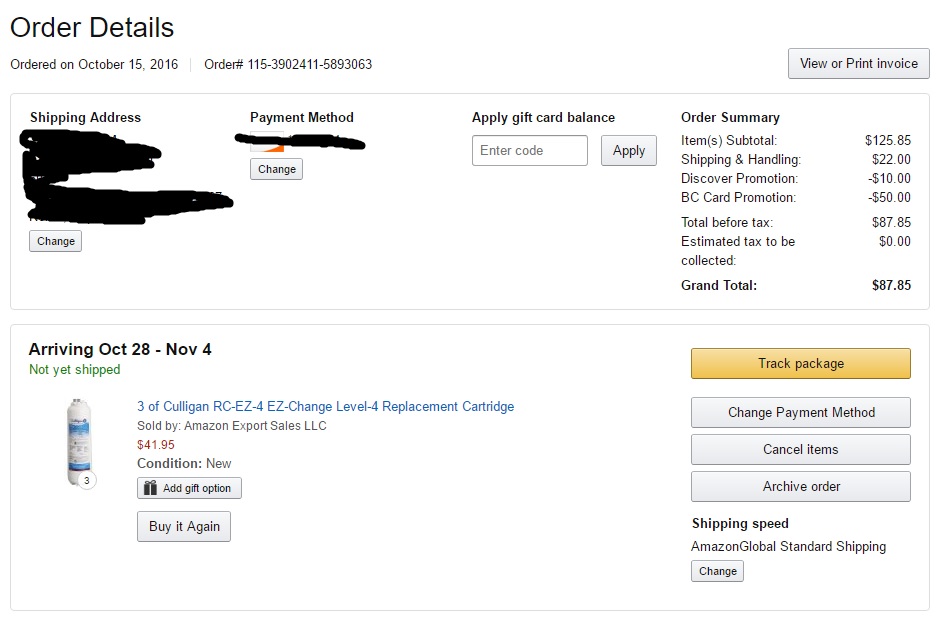Viewport: 939px width, 623px height.
Task: Click Buy it Again
Action: 184,526
